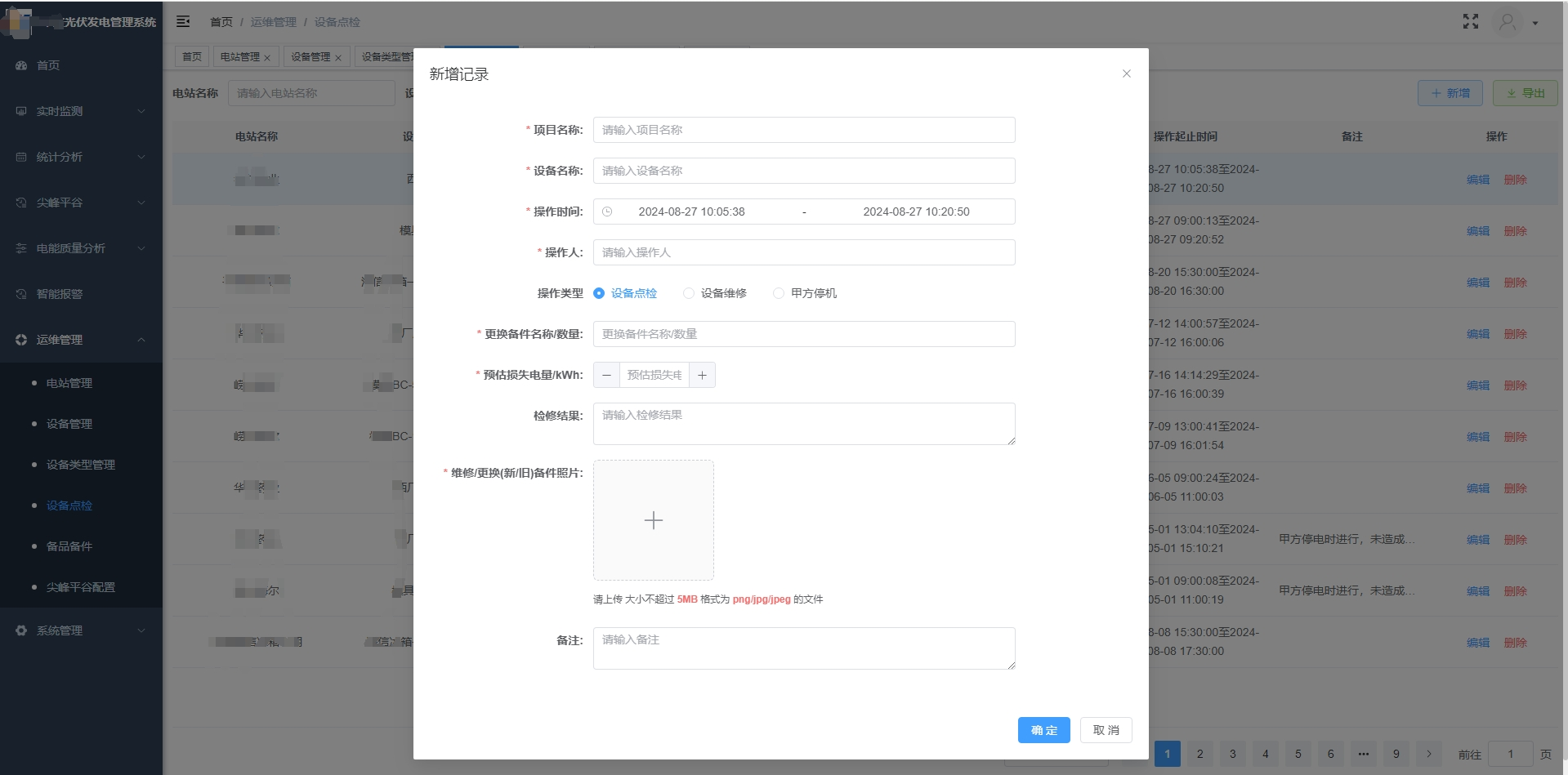Click the 运维管理 sidebar icon
Image resolution: width=1568 pixels, height=775 pixels.
[x=21, y=340]
